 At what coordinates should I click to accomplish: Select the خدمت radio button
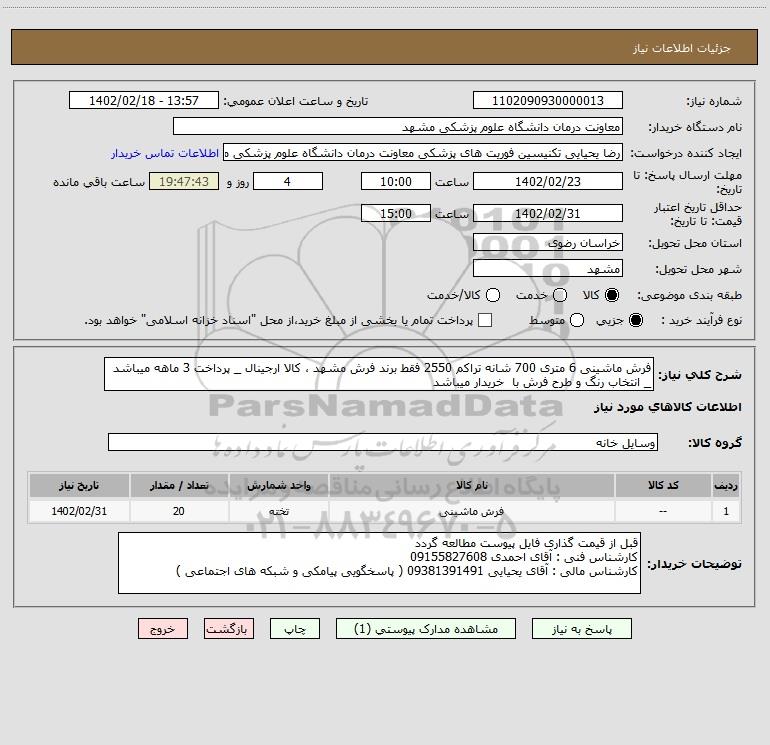560,295
